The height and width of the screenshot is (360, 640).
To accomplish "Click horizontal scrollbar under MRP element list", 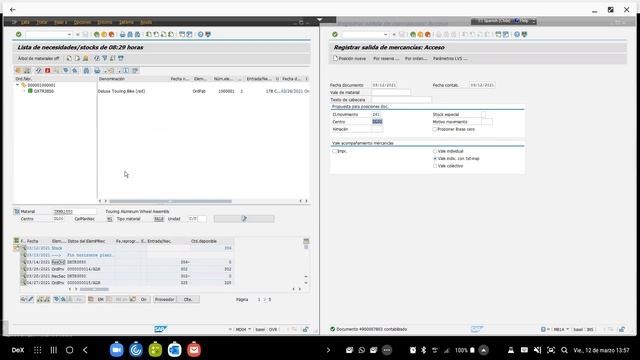I will [94, 289].
